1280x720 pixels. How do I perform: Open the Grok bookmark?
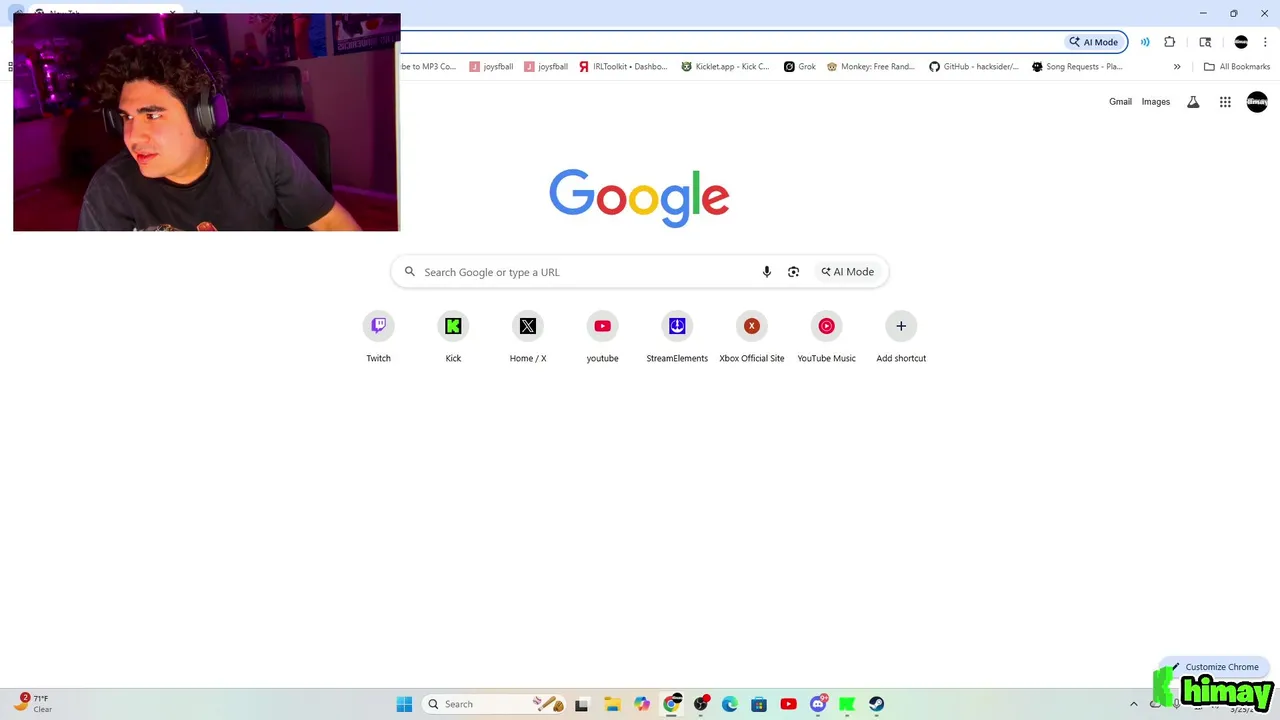pos(800,67)
